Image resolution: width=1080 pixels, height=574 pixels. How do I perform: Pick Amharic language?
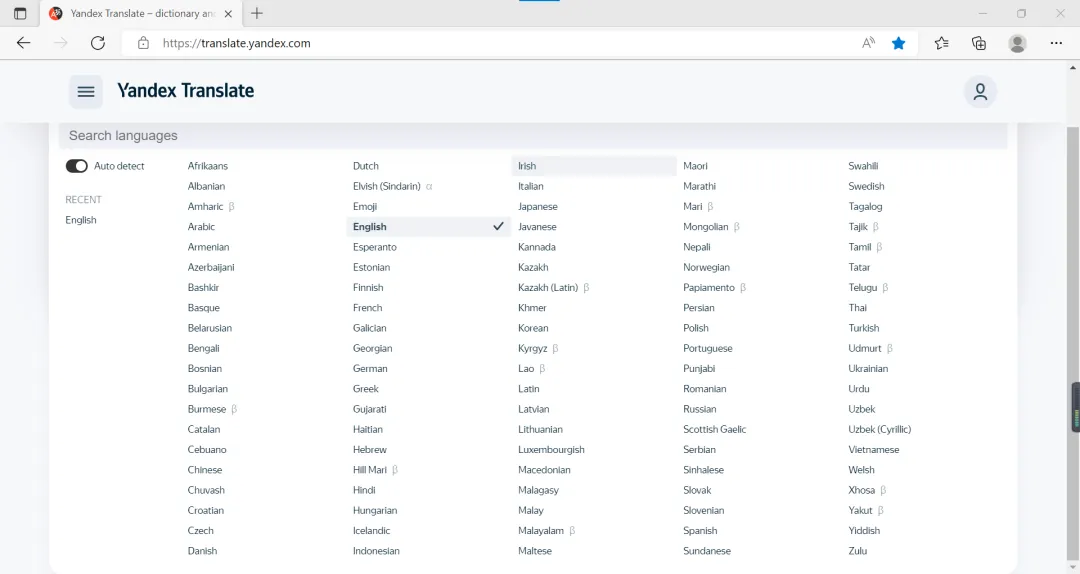click(205, 207)
